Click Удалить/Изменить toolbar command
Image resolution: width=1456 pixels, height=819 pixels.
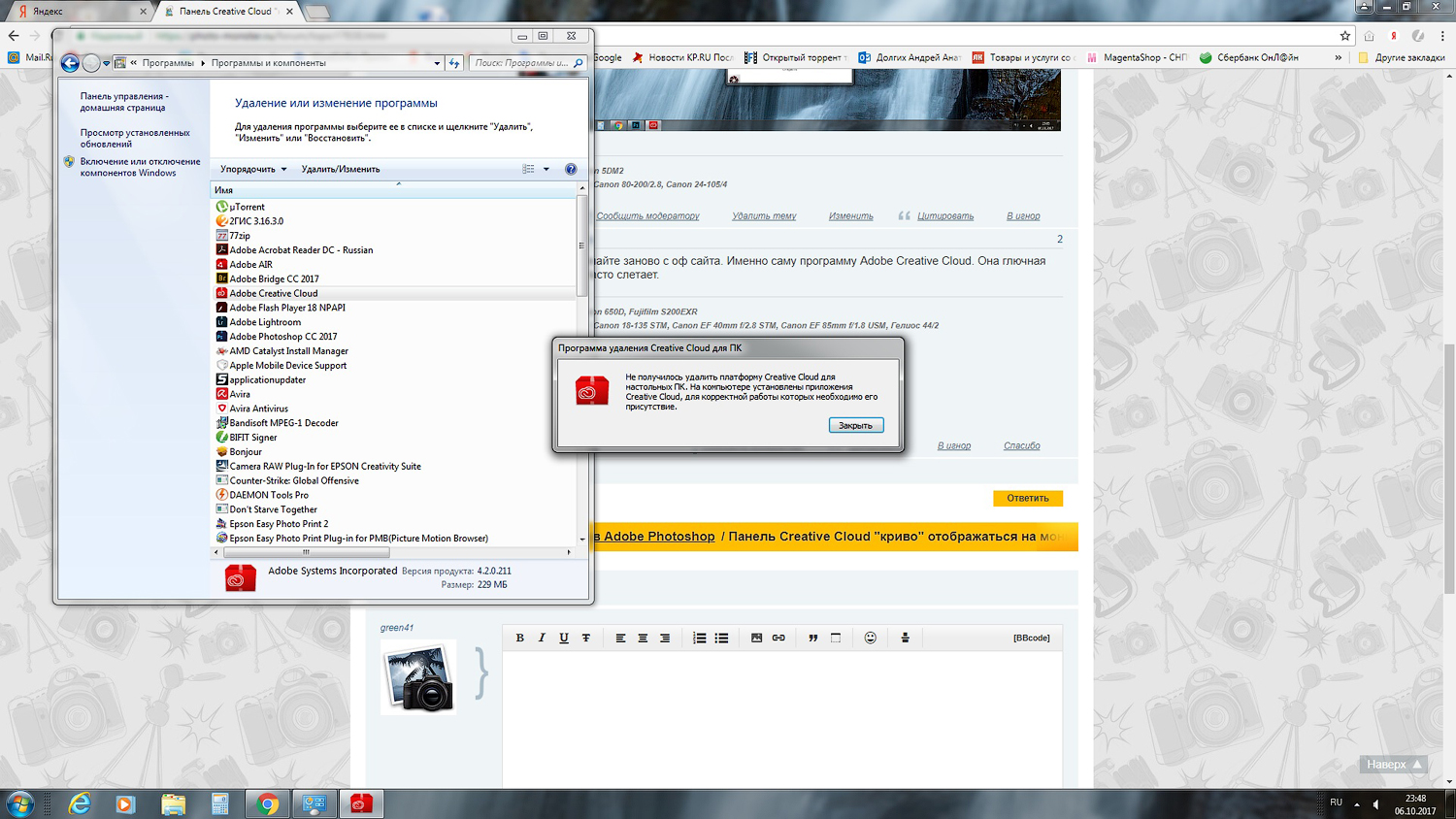(341, 169)
